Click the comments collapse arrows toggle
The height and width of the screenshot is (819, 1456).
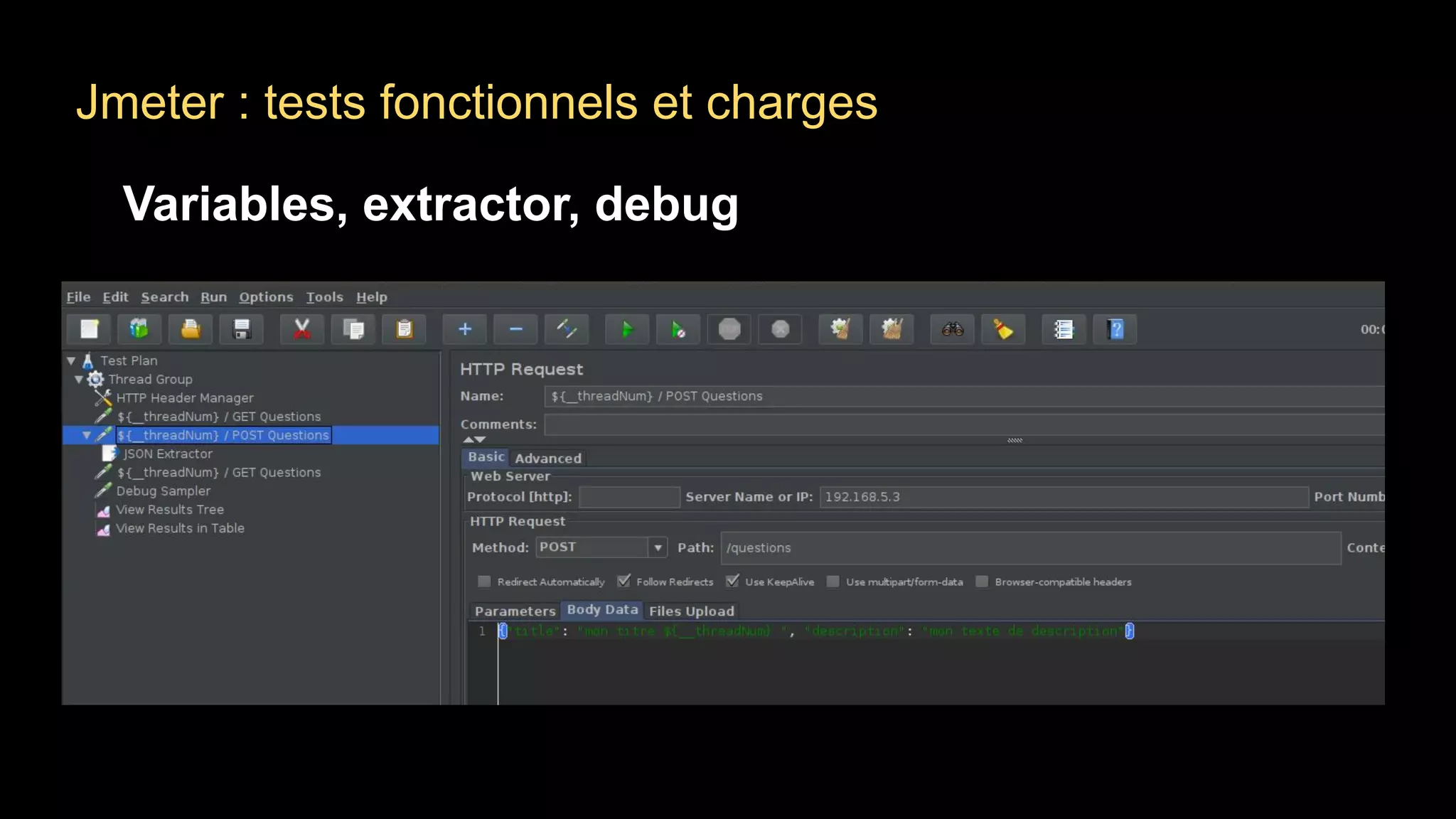474,440
